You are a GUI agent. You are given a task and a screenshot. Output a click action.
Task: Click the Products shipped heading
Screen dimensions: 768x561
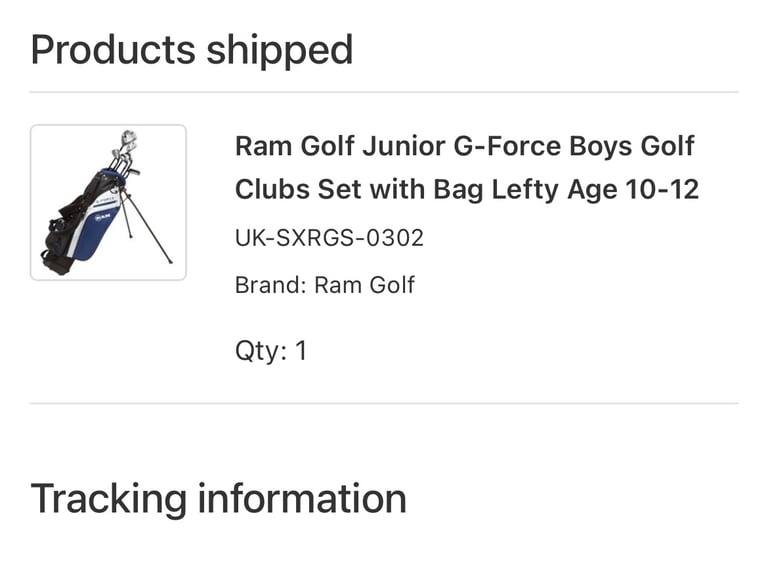(192, 50)
